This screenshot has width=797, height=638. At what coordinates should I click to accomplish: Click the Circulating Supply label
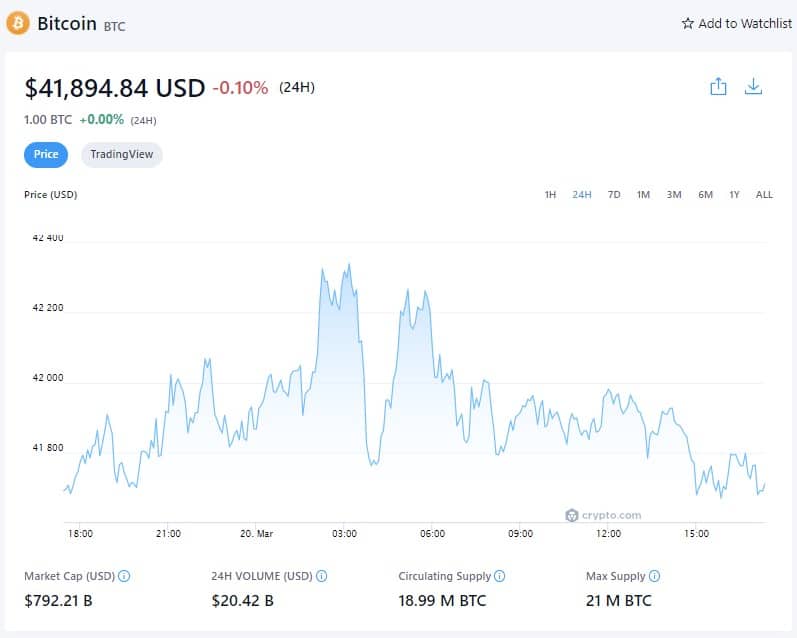(x=445, y=576)
